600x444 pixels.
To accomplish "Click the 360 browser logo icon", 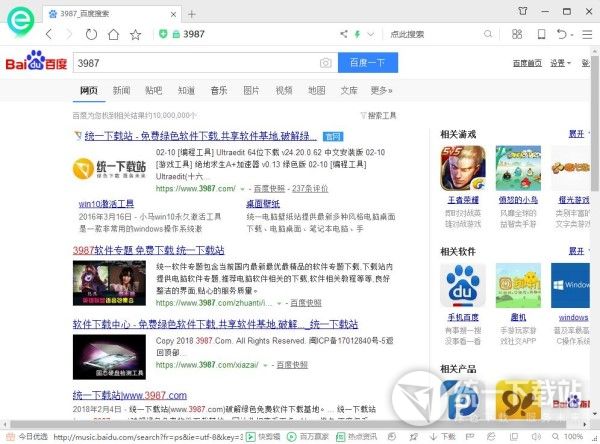I will pyautogui.click(x=20, y=21).
